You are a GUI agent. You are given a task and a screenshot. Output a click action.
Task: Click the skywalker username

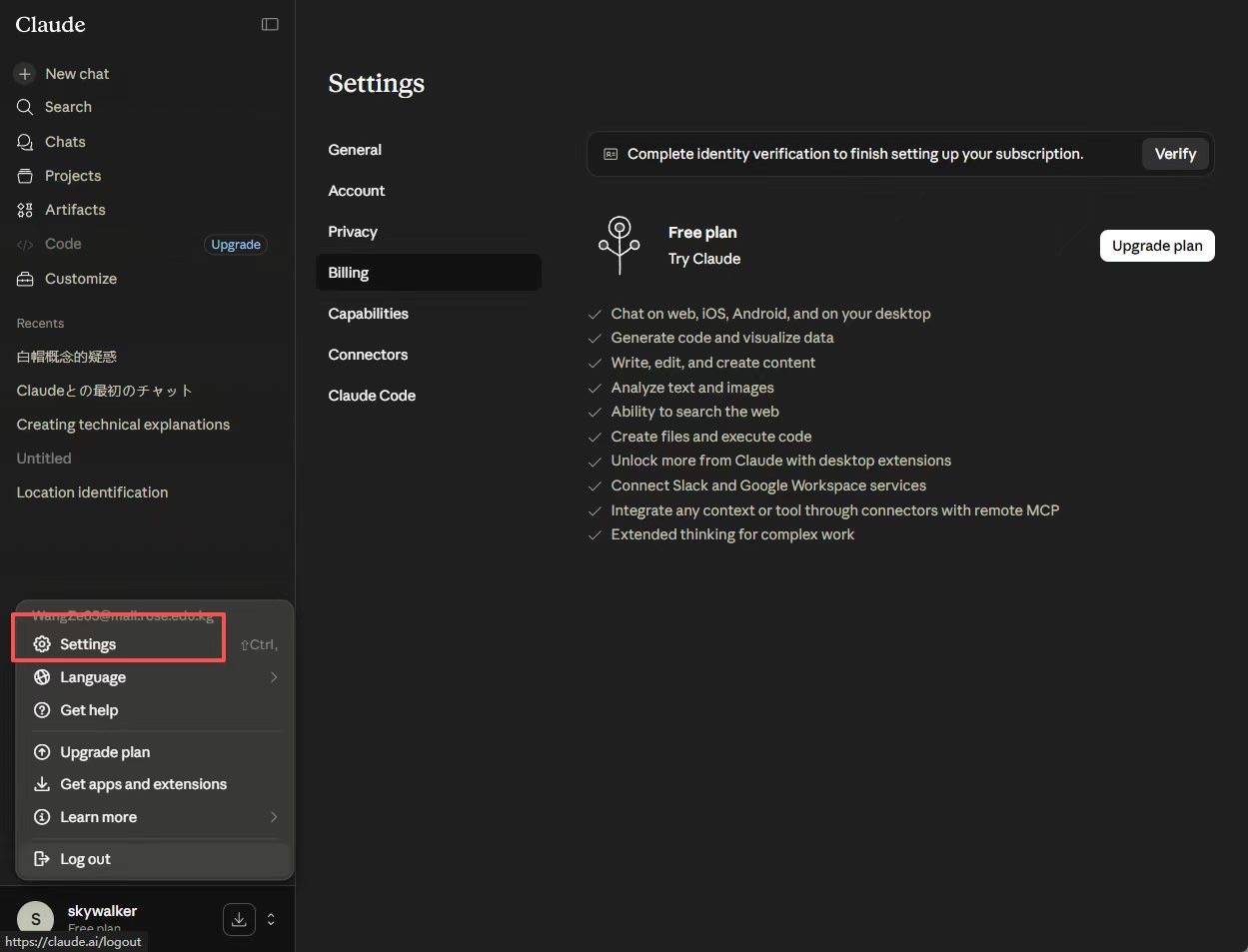102,911
